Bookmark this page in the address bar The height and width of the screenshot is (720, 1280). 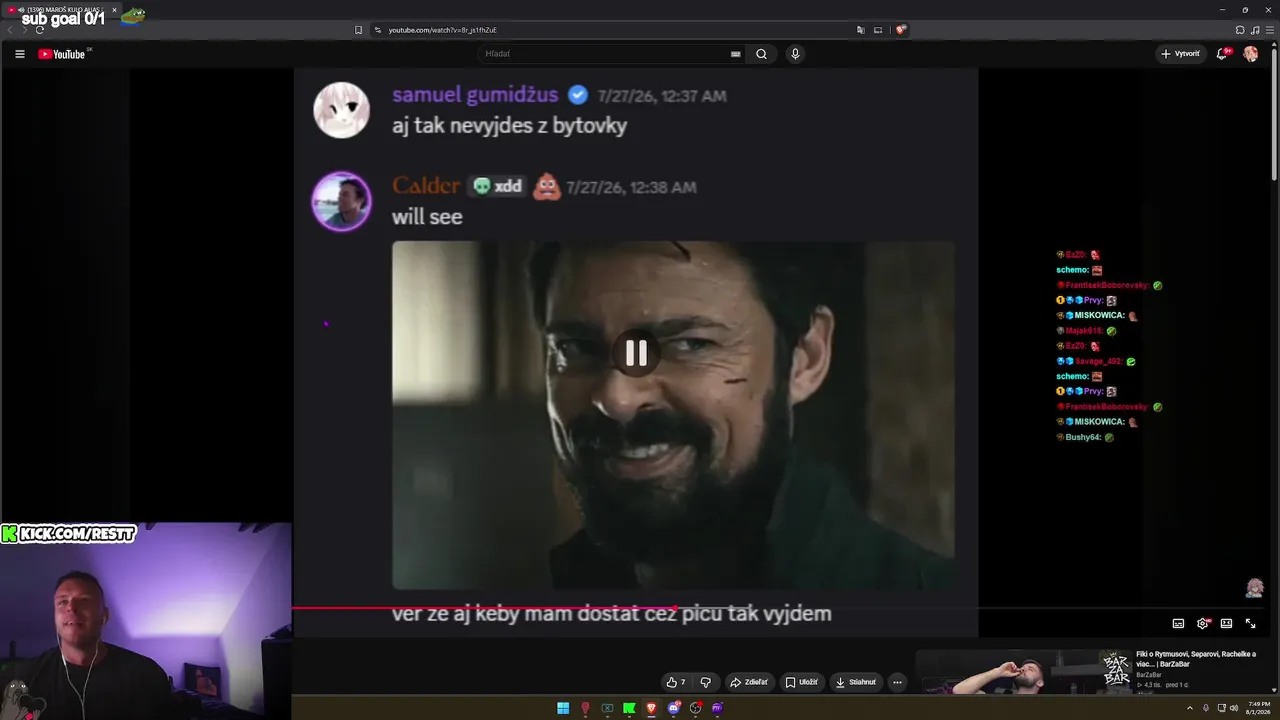(359, 30)
